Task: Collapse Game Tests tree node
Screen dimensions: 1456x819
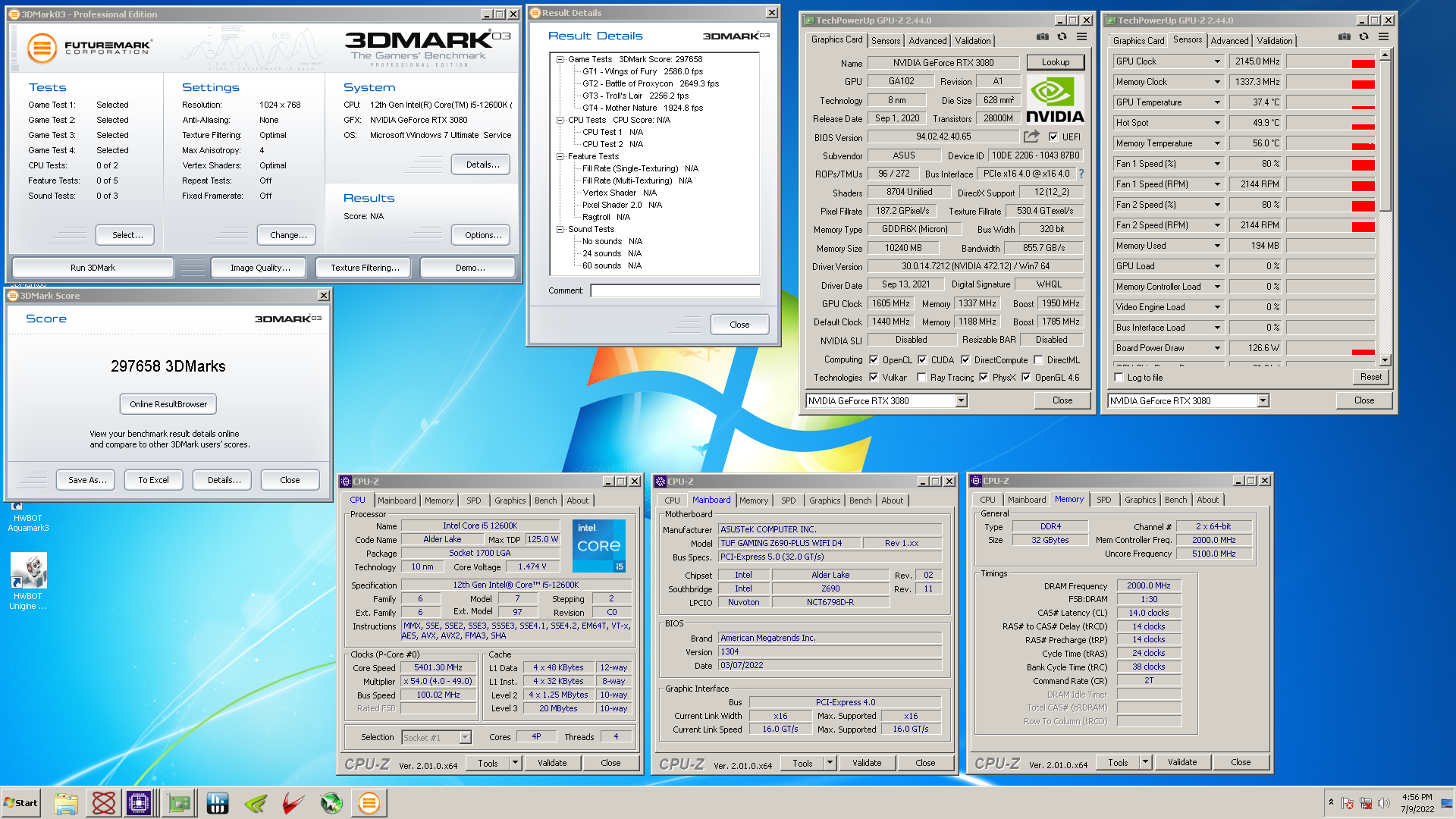Action: (x=560, y=59)
